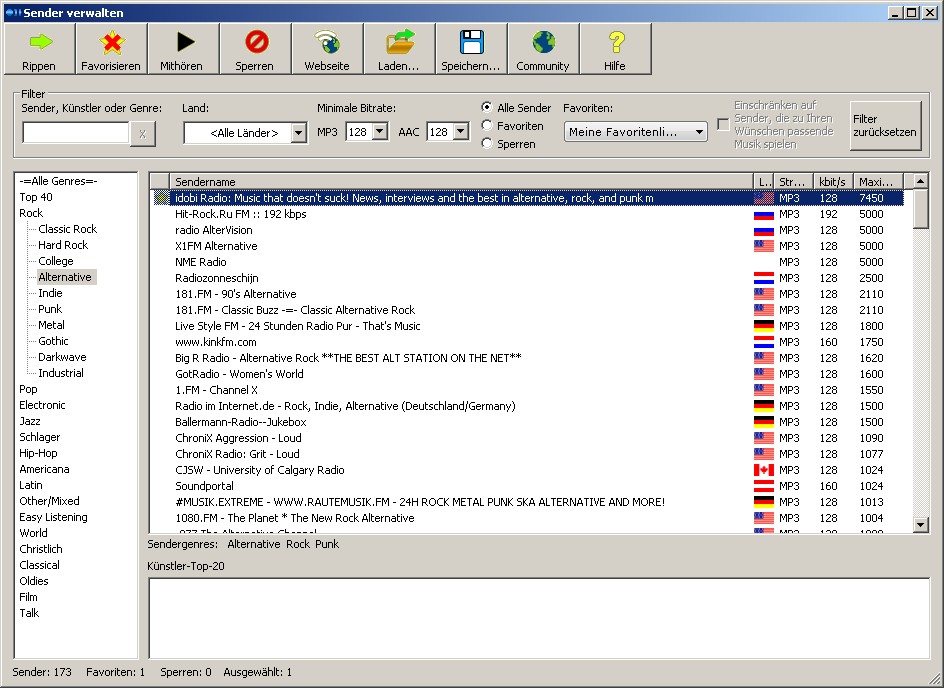Select the Classic Rock subgenre
The image size is (944, 688).
67,229
